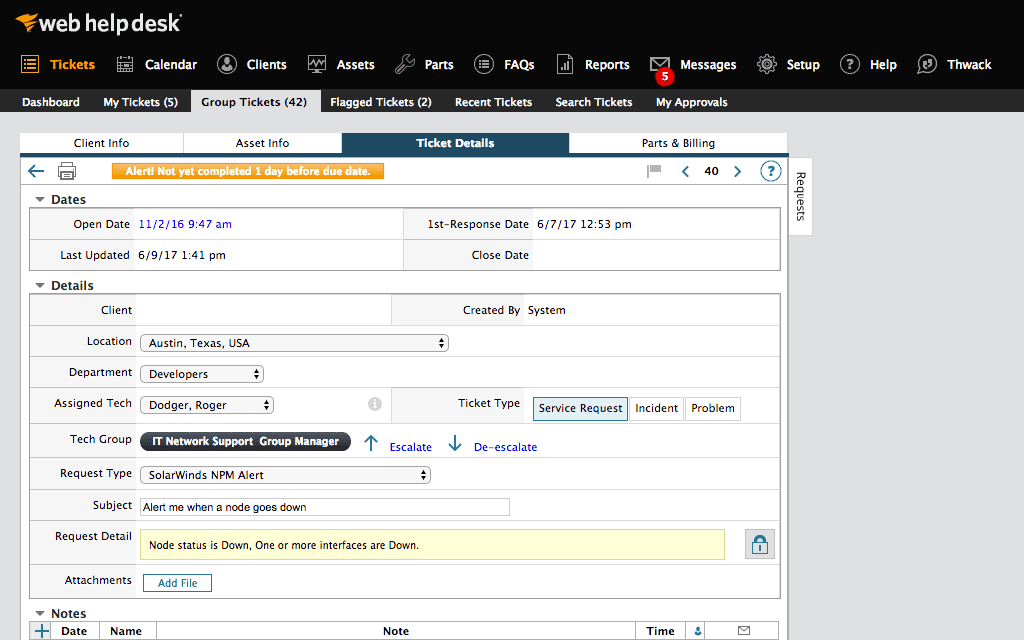This screenshot has height=640, width=1024.
Task: Print the ticket with the printer icon
Action: 67,171
